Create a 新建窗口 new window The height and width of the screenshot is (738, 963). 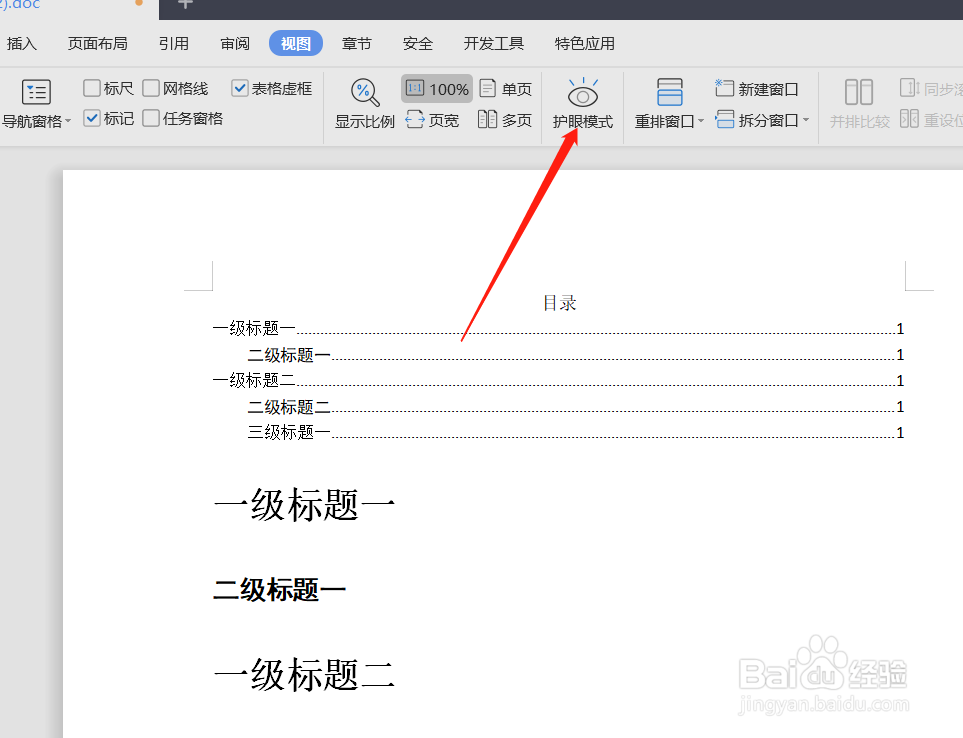pos(757,88)
